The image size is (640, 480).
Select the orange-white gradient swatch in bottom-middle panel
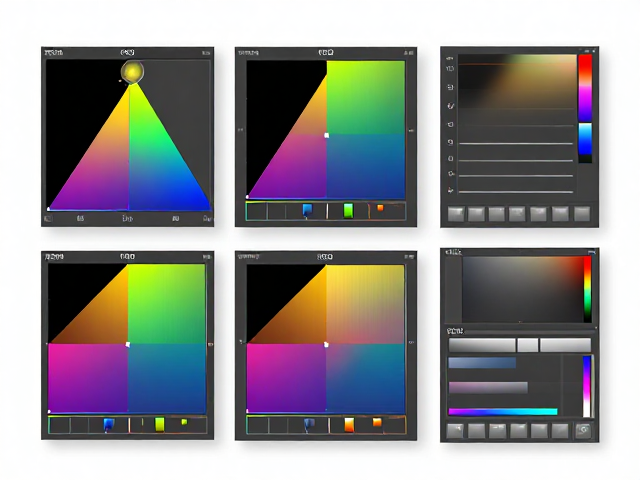[x=349, y=424]
